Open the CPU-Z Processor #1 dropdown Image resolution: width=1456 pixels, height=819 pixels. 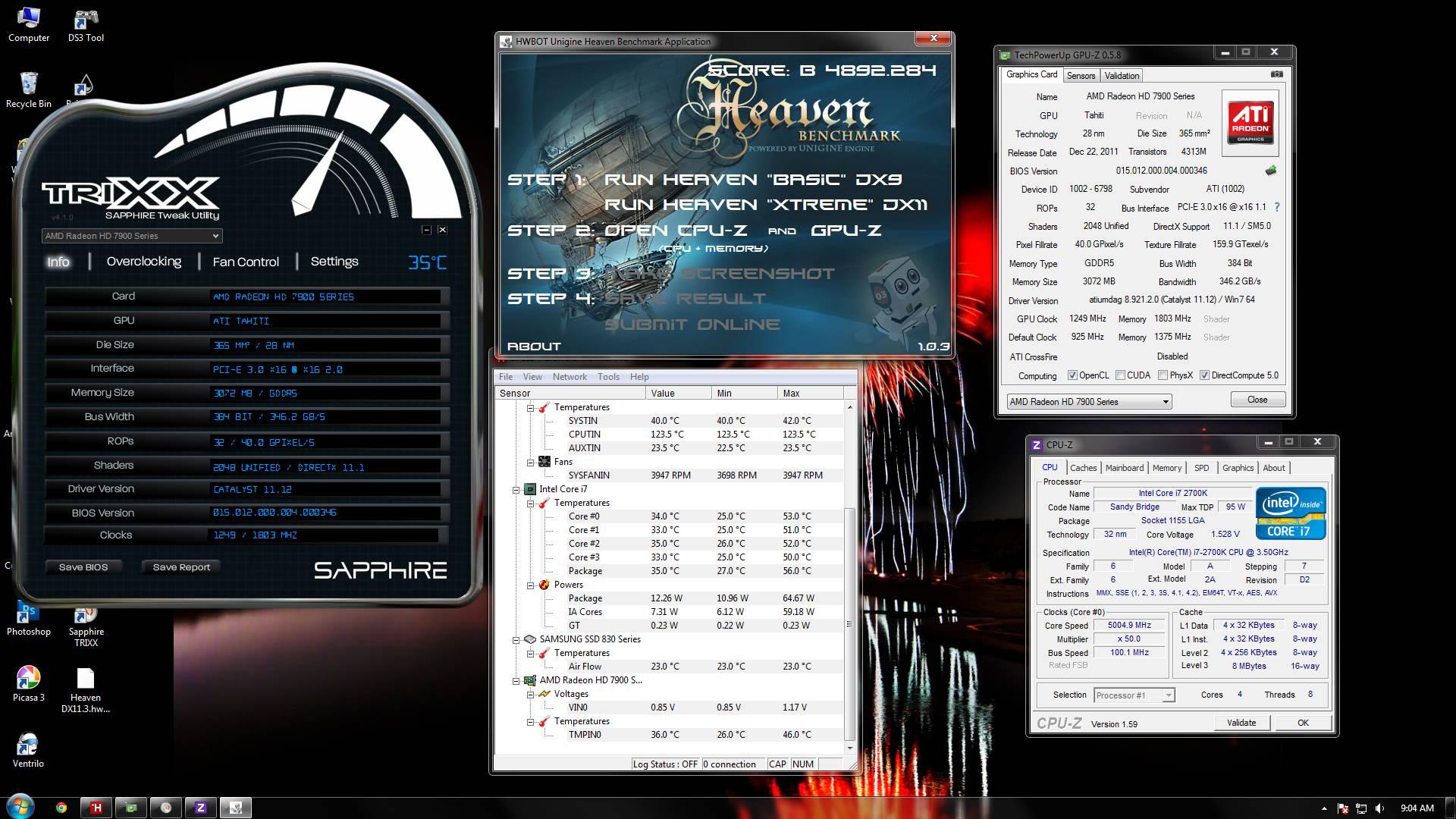pyautogui.click(x=1134, y=695)
